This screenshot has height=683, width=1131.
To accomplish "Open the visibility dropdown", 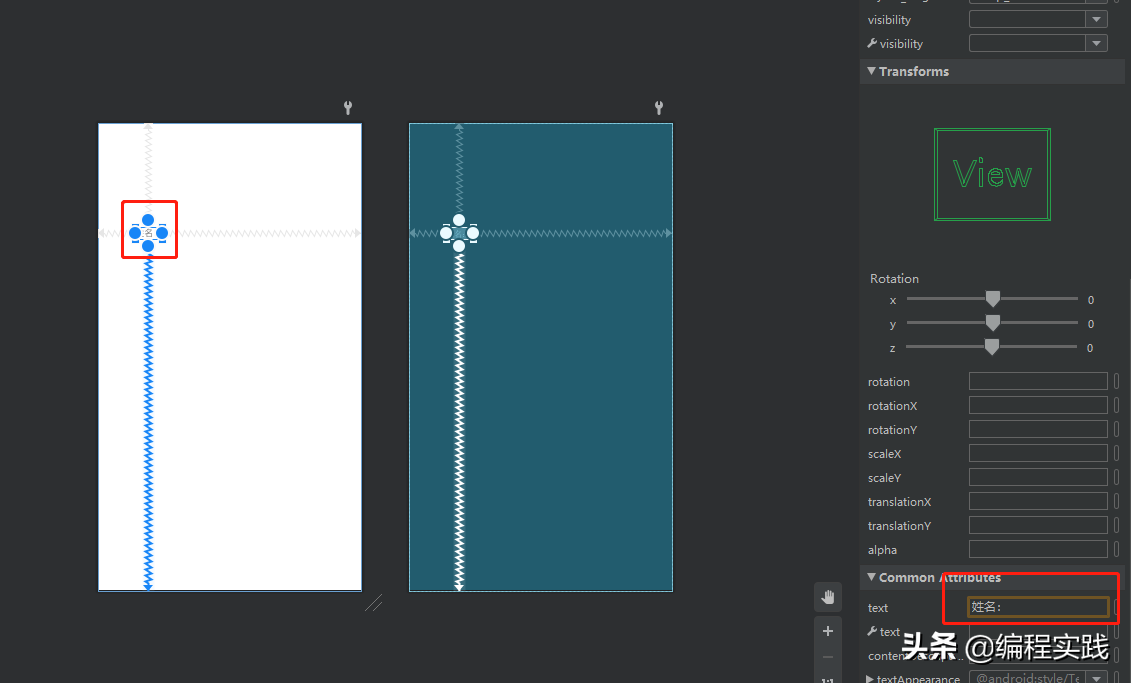I will point(1096,19).
